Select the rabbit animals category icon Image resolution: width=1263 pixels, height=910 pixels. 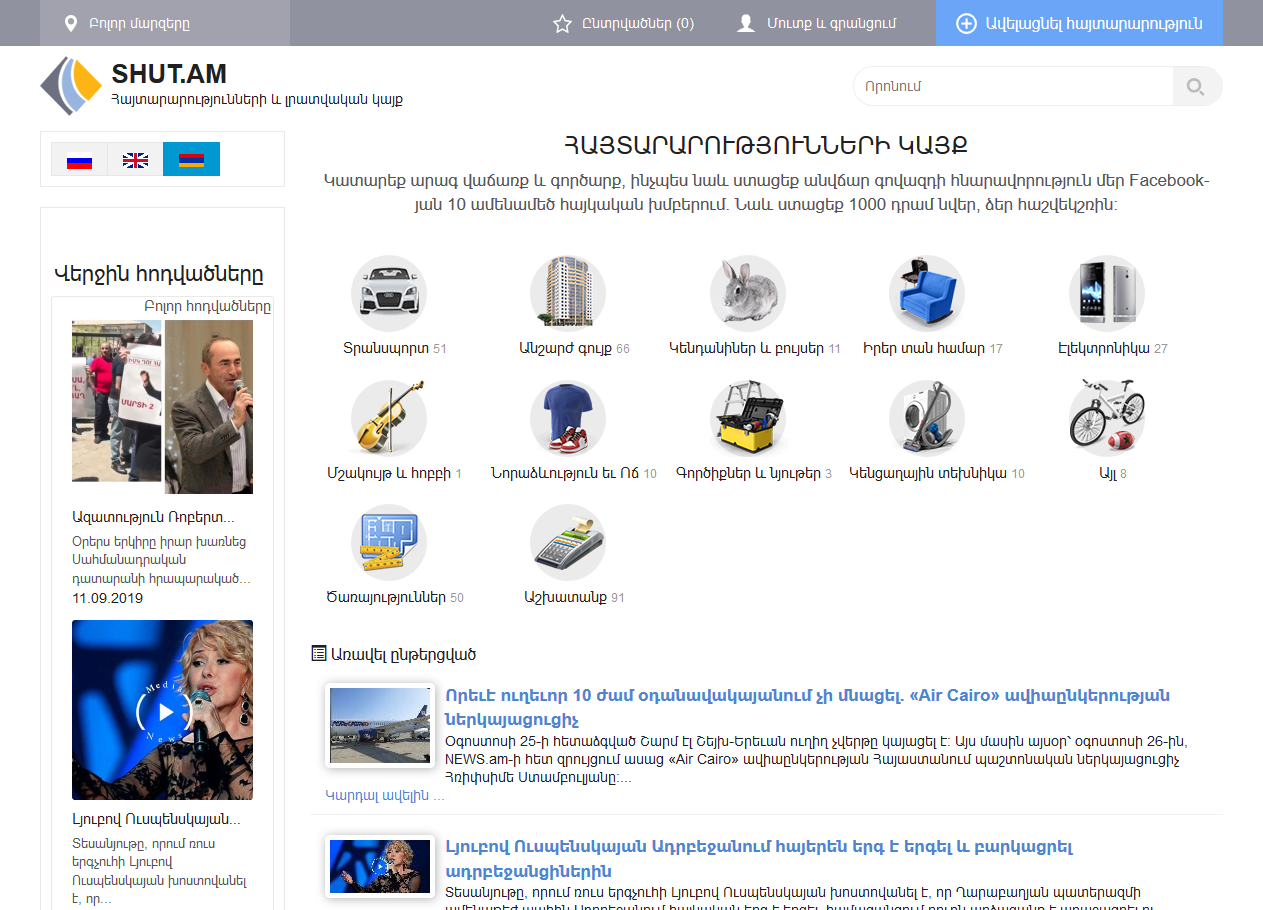click(x=747, y=293)
